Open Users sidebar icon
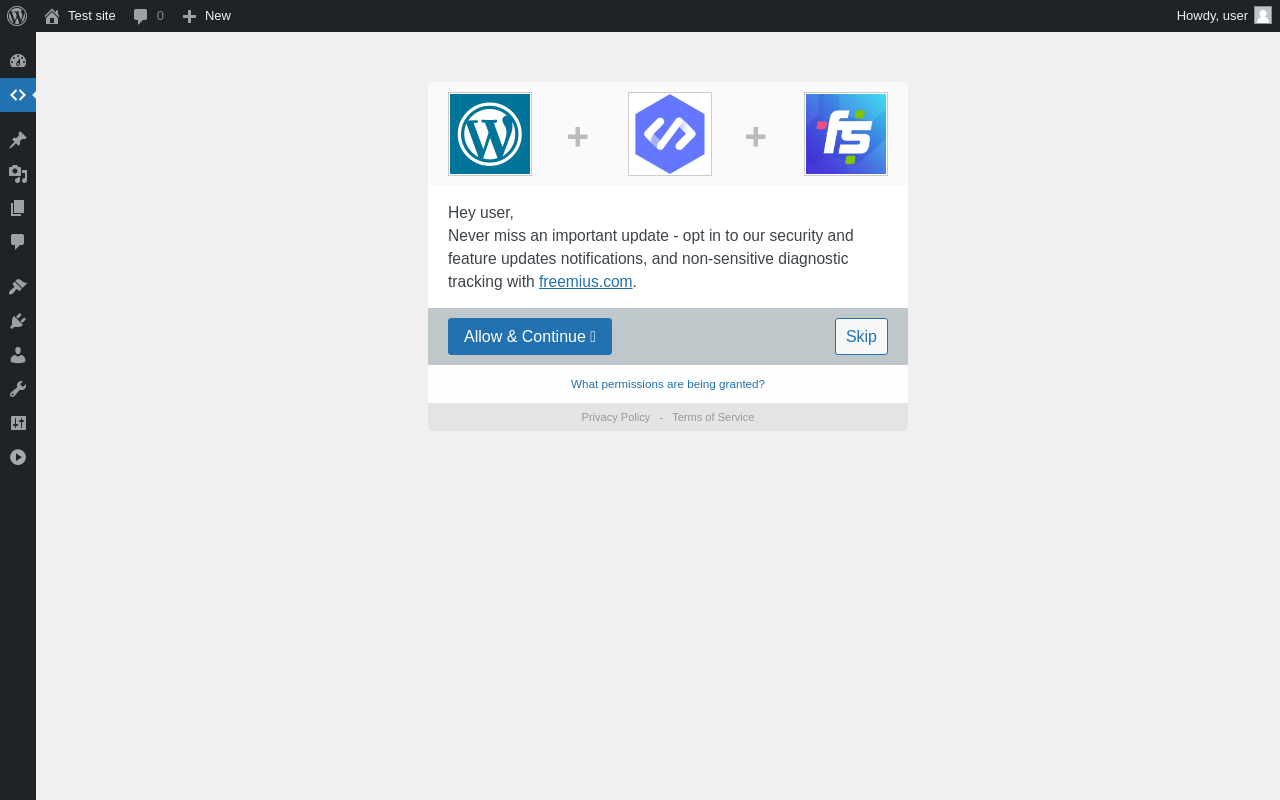 click(18, 355)
